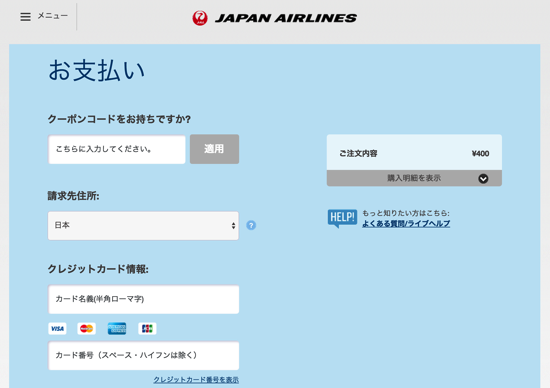This screenshot has width=550, height=388.
Task: Click the HELP! speech bubble icon
Action: coord(342,219)
